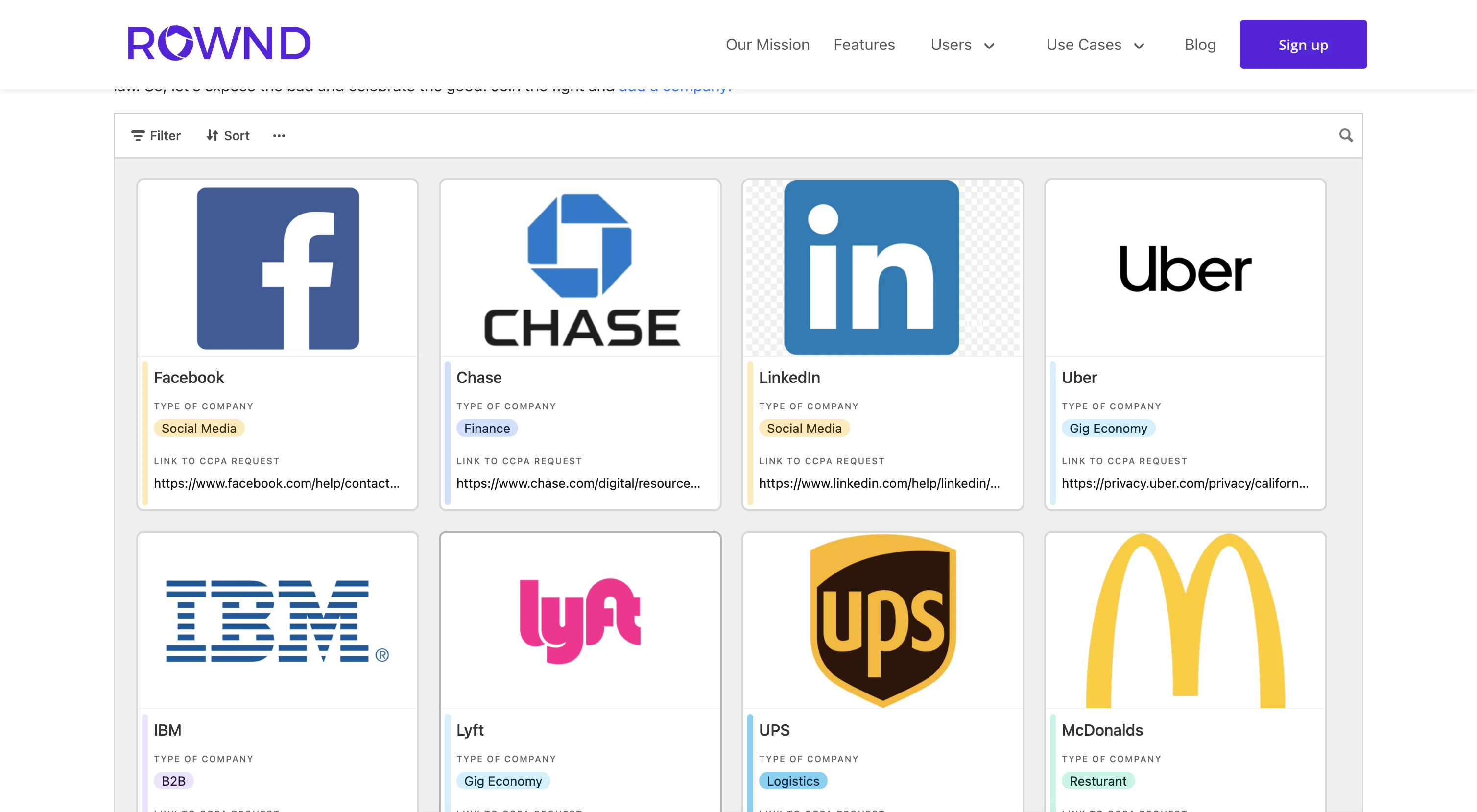The image size is (1477, 812).
Task: Go to Our Mission page
Action: pos(767,45)
